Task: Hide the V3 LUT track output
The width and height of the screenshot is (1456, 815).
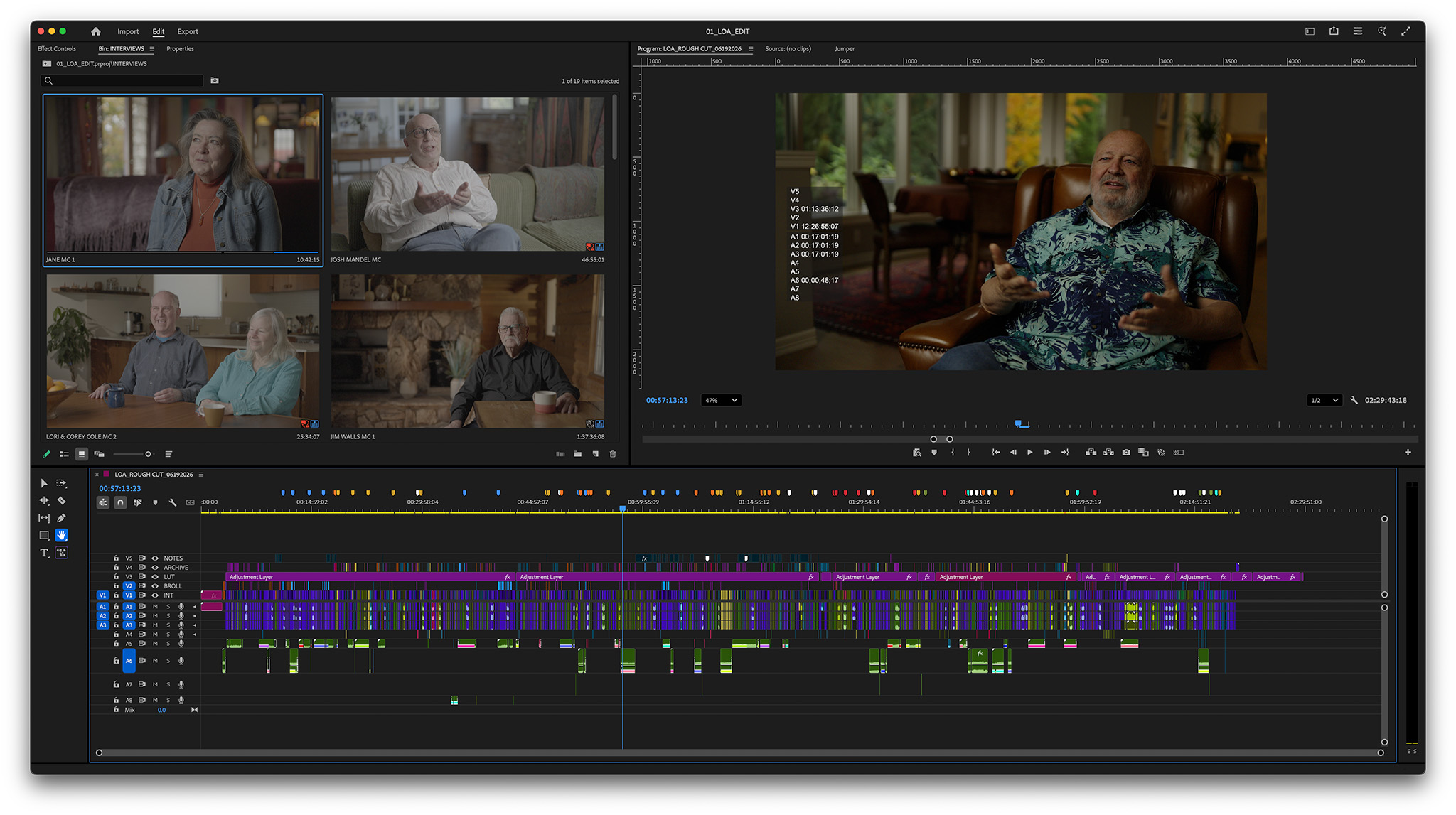Action: click(155, 577)
